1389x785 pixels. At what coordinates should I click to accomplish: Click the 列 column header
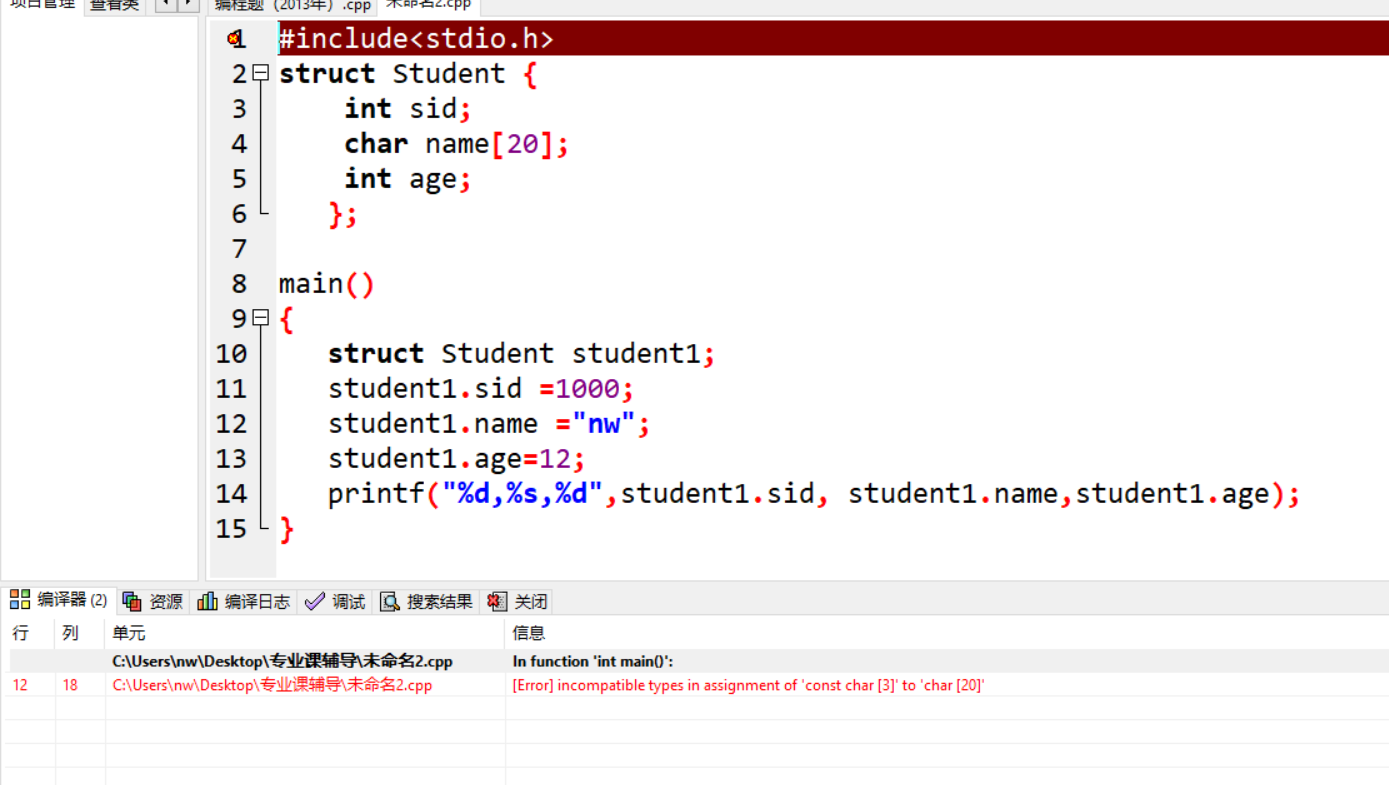click(x=70, y=633)
